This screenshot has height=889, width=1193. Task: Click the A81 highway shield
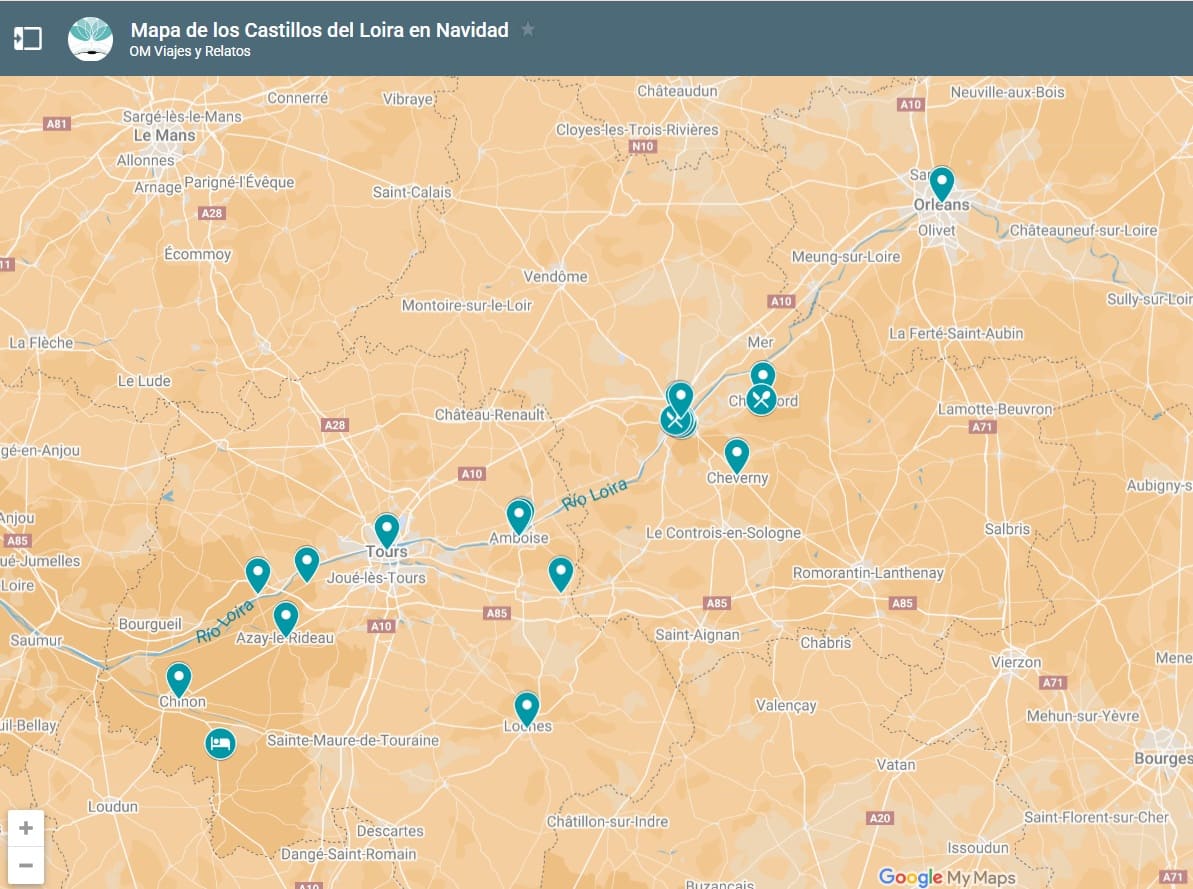[56, 123]
